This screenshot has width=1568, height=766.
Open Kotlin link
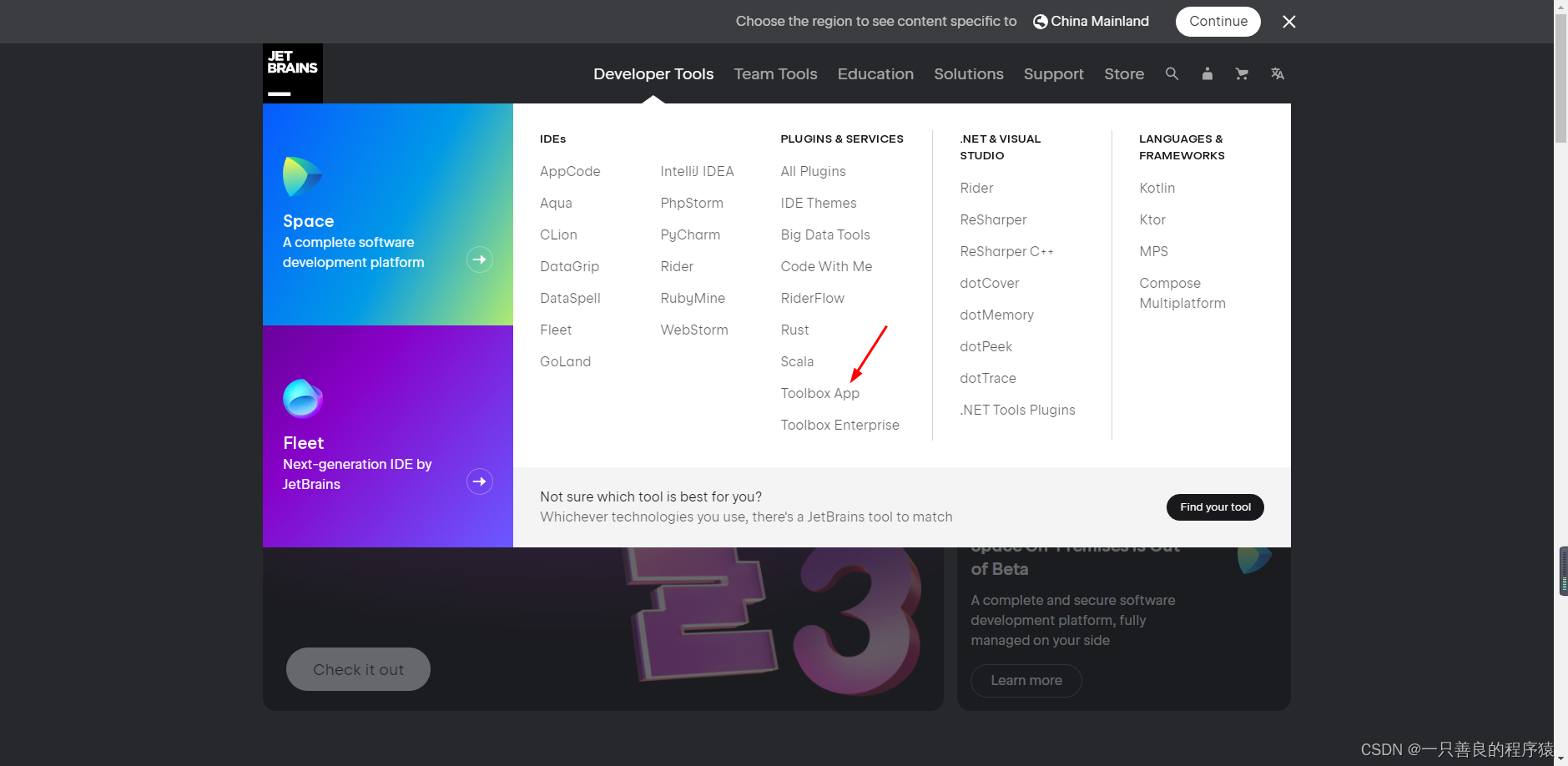tap(1157, 188)
